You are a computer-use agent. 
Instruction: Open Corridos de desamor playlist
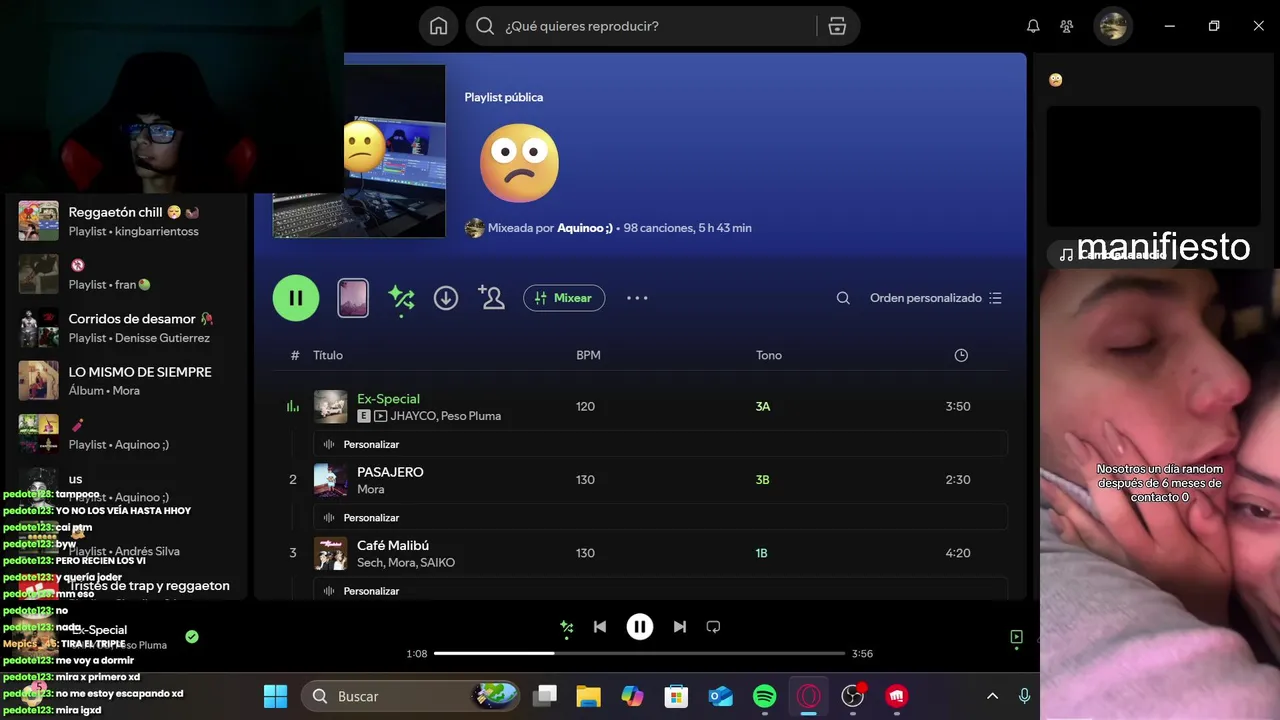pyautogui.click(x=128, y=328)
